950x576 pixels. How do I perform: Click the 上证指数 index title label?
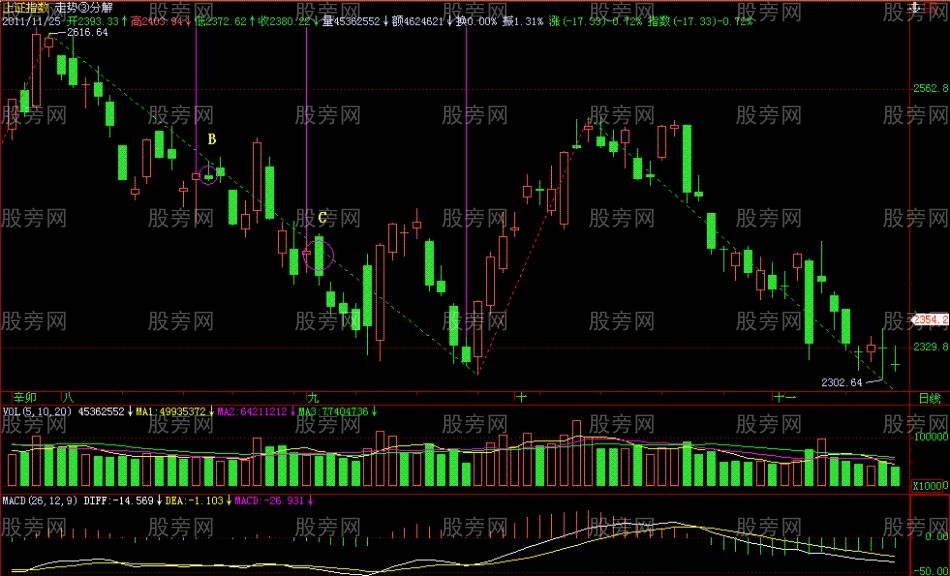point(24,9)
